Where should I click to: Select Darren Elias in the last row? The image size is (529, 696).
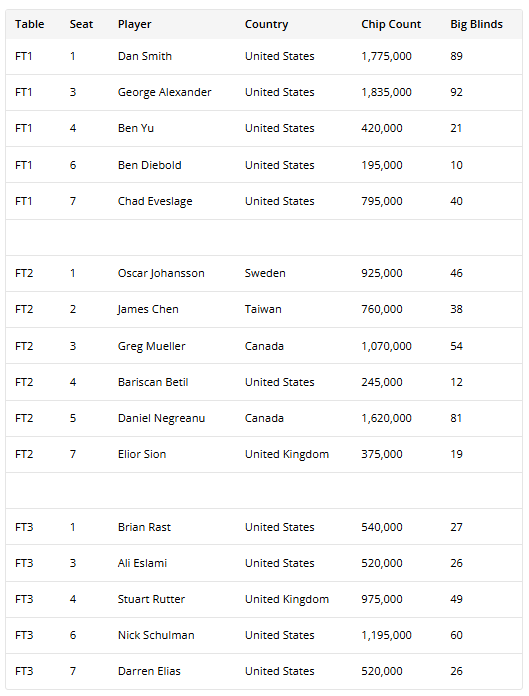[149, 671]
